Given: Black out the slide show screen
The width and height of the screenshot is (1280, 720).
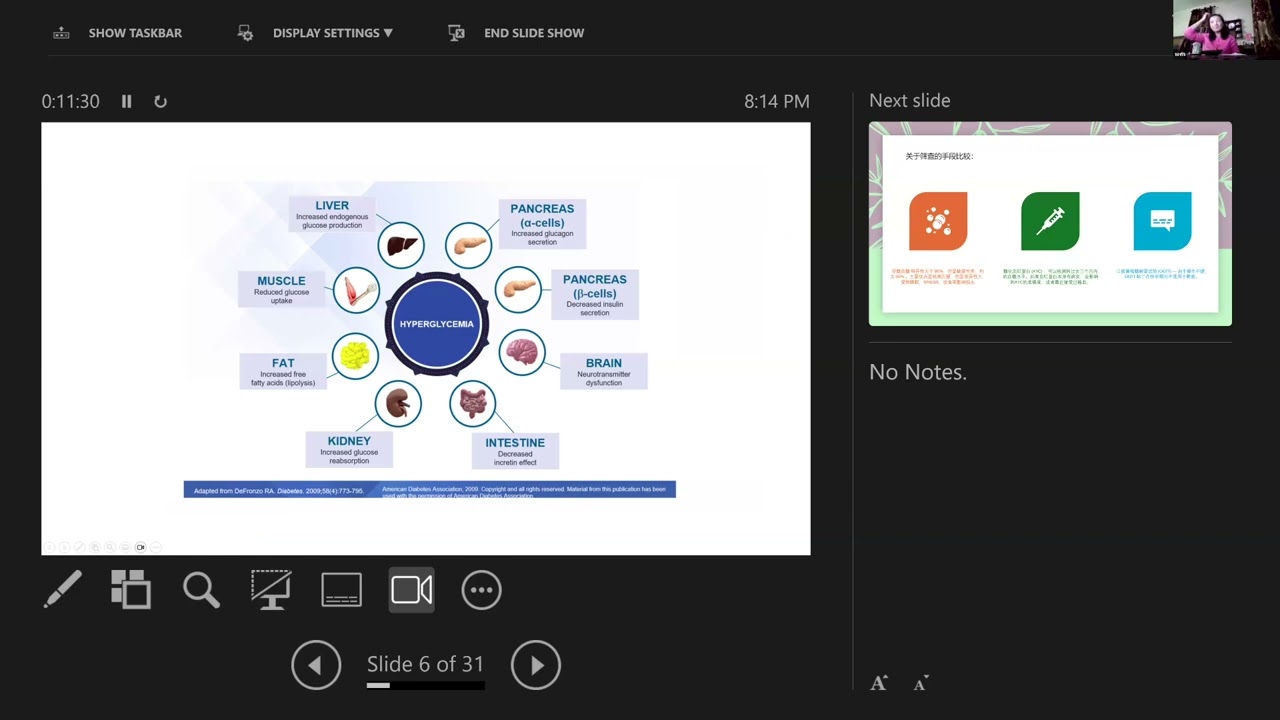Looking at the screenshot, I should (271, 590).
